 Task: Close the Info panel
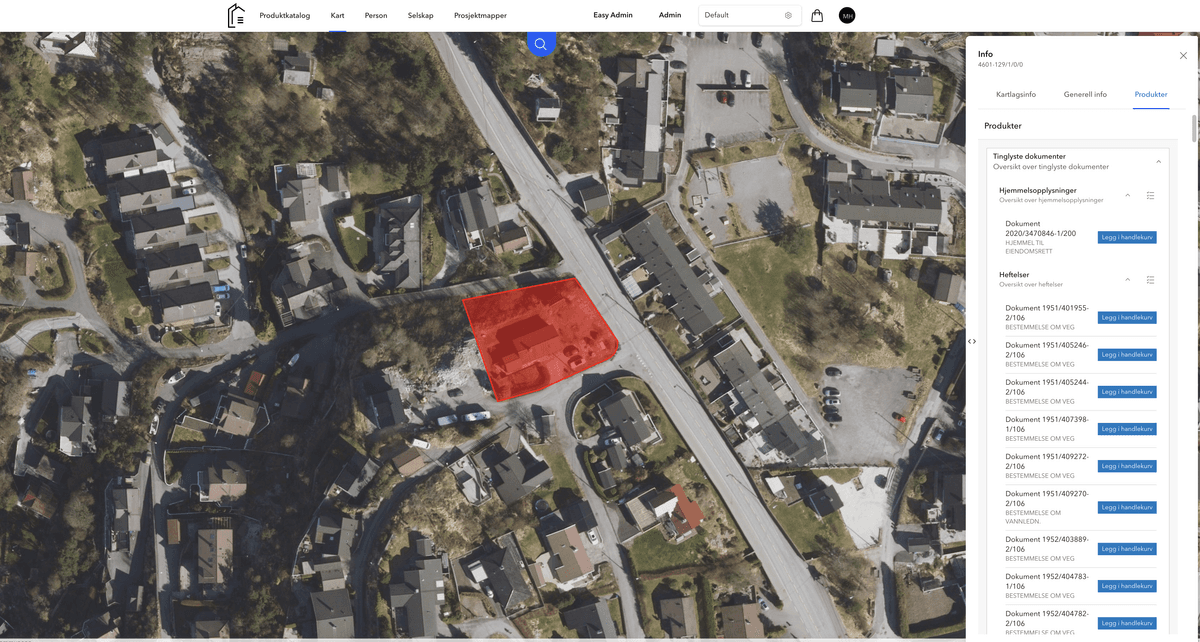pos(1183,55)
